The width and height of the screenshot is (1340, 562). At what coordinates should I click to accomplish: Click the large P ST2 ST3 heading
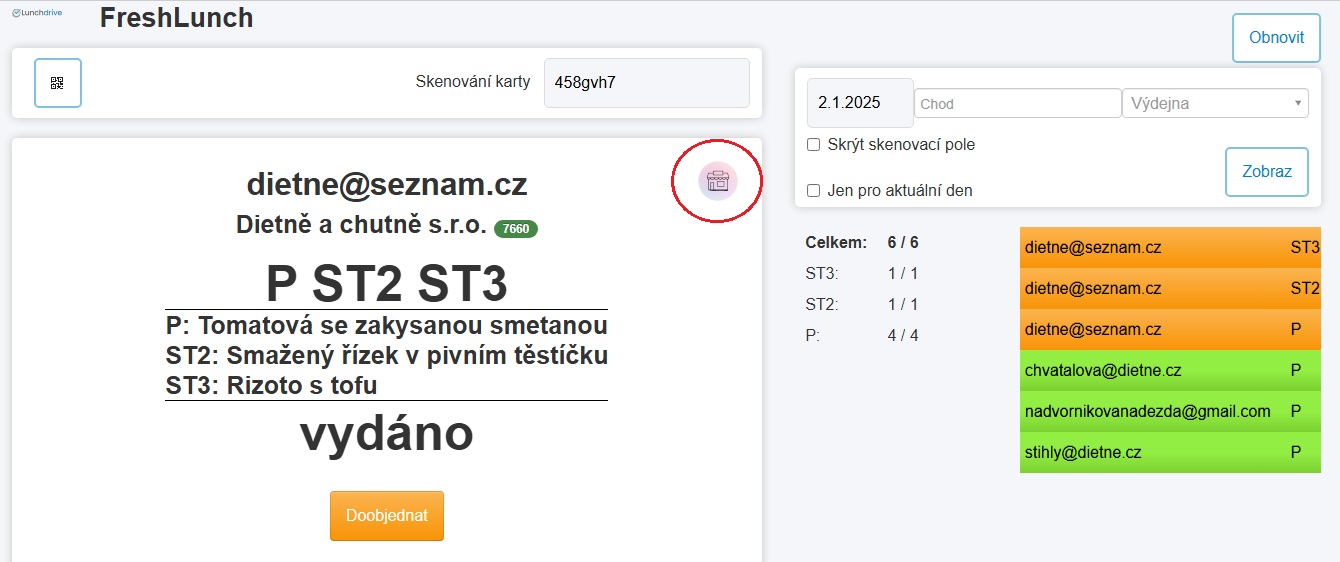387,284
